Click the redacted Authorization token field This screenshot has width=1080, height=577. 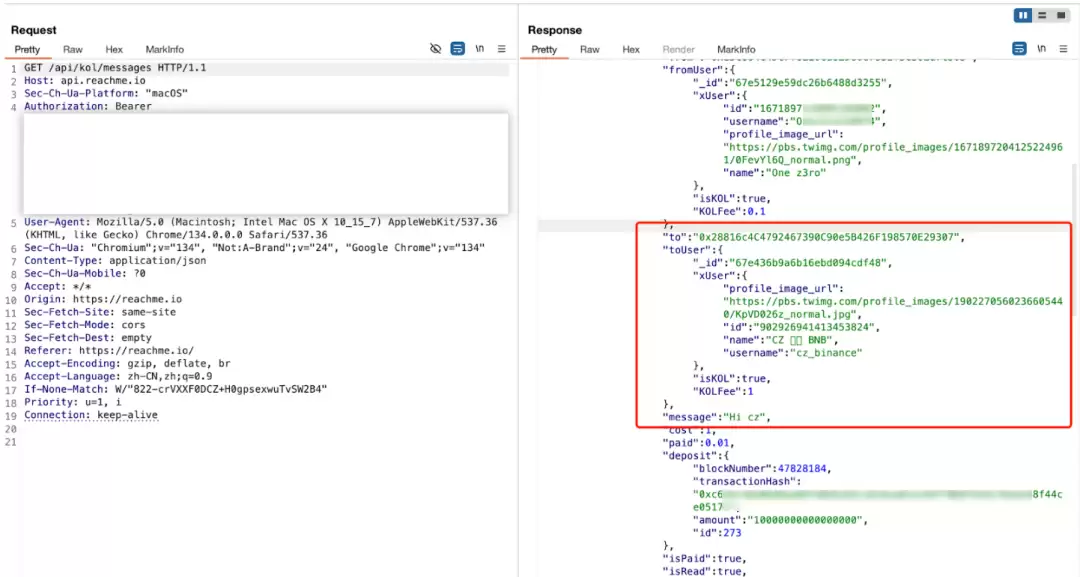pos(266,163)
